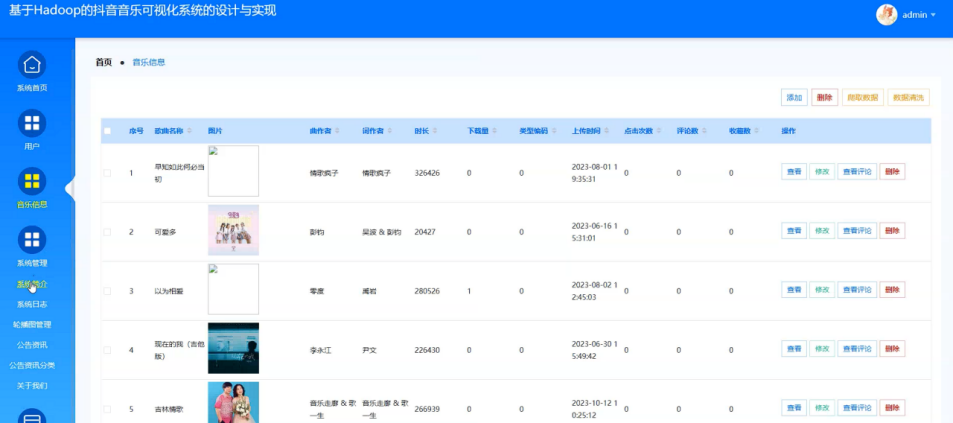Sort by 收藏数 column arrows
This screenshot has height=423, width=953.
757,131
